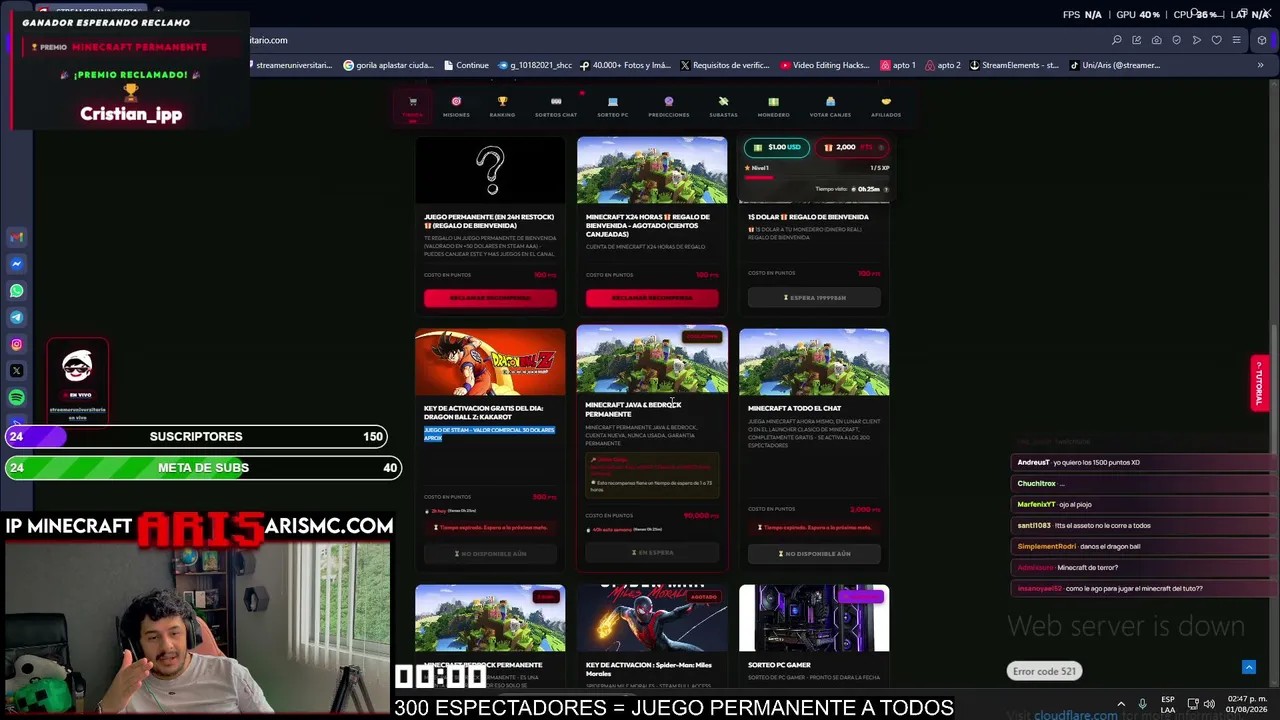The height and width of the screenshot is (720, 1280).
Task: Open the microphone icon in the system tray
Action: click(1142, 704)
